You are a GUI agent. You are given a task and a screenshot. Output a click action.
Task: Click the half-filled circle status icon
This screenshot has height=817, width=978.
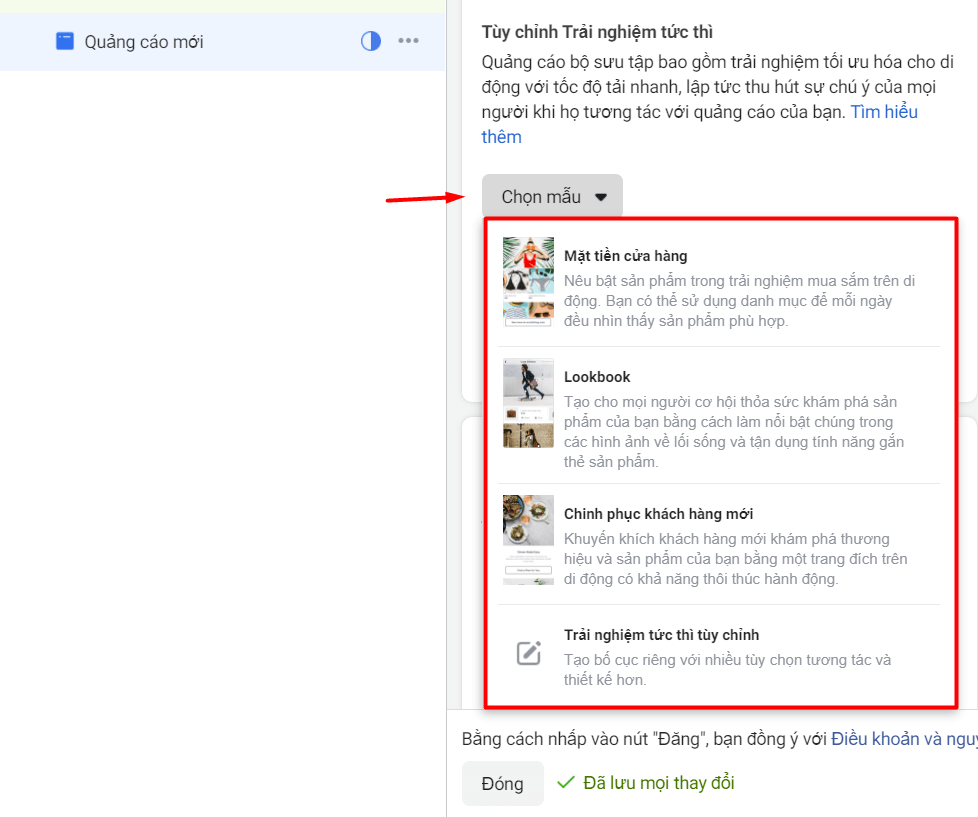tap(371, 42)
